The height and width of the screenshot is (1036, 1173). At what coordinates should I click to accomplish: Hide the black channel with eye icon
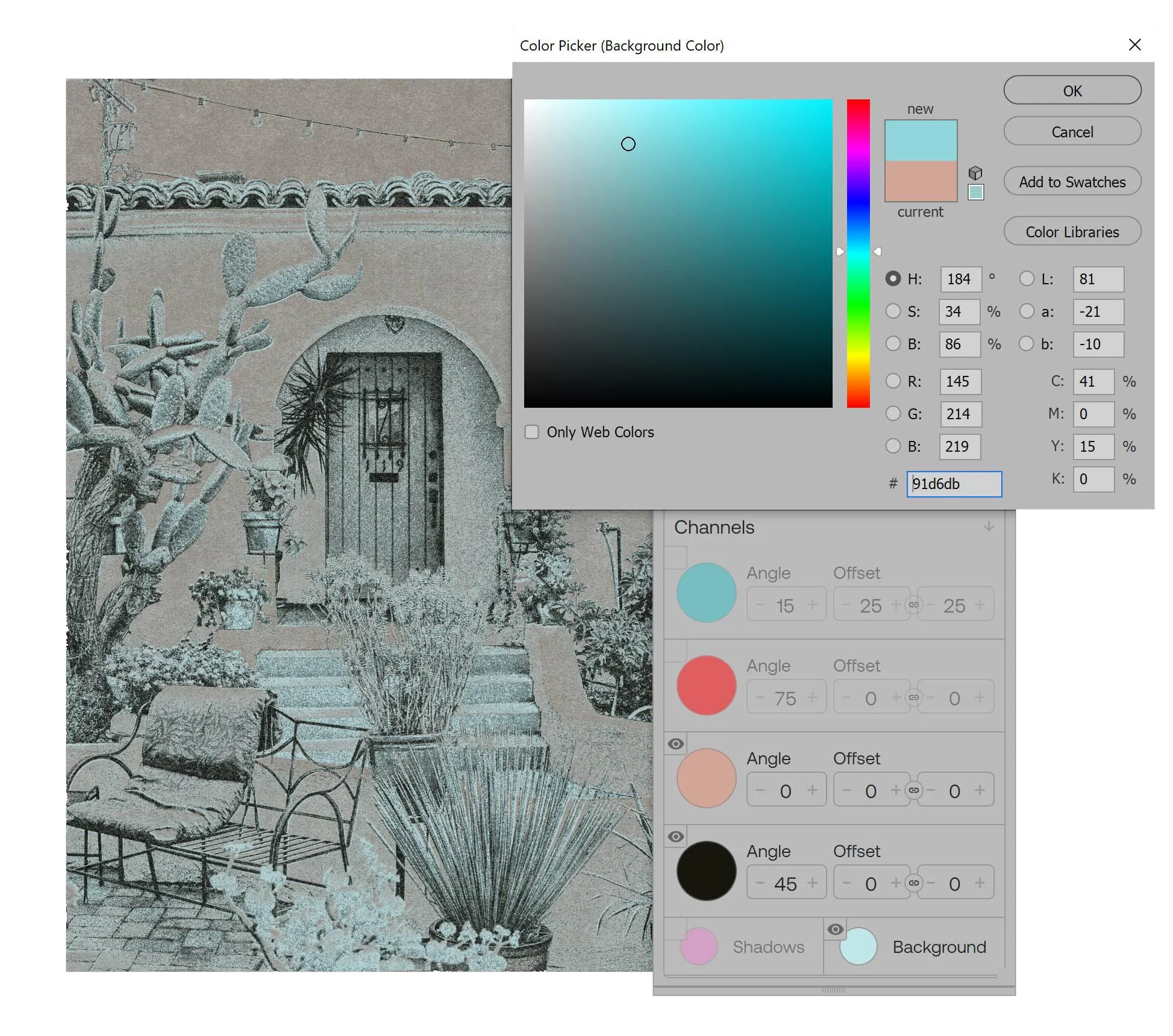click(676, 837)
